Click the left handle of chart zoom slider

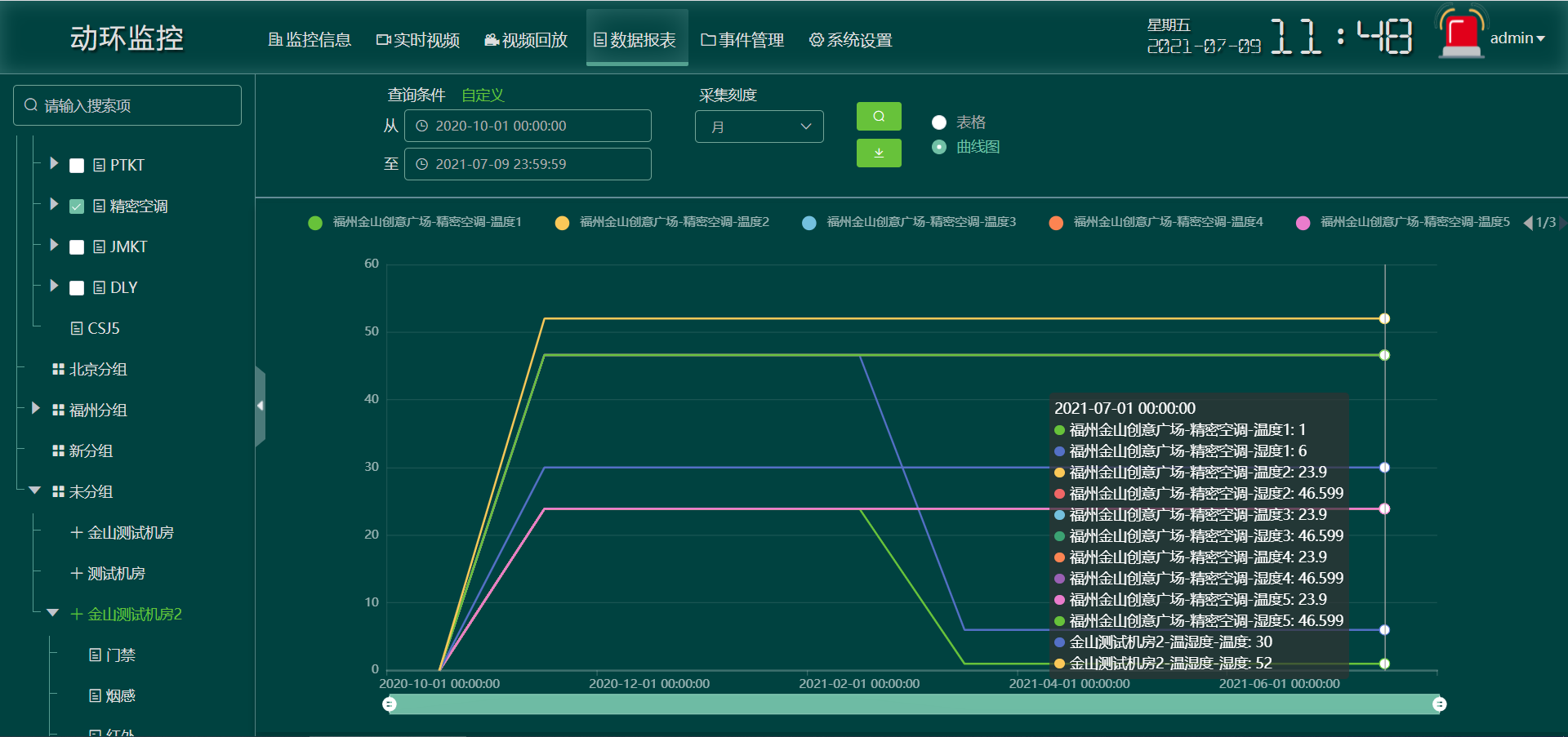click(x=390, y=704)
